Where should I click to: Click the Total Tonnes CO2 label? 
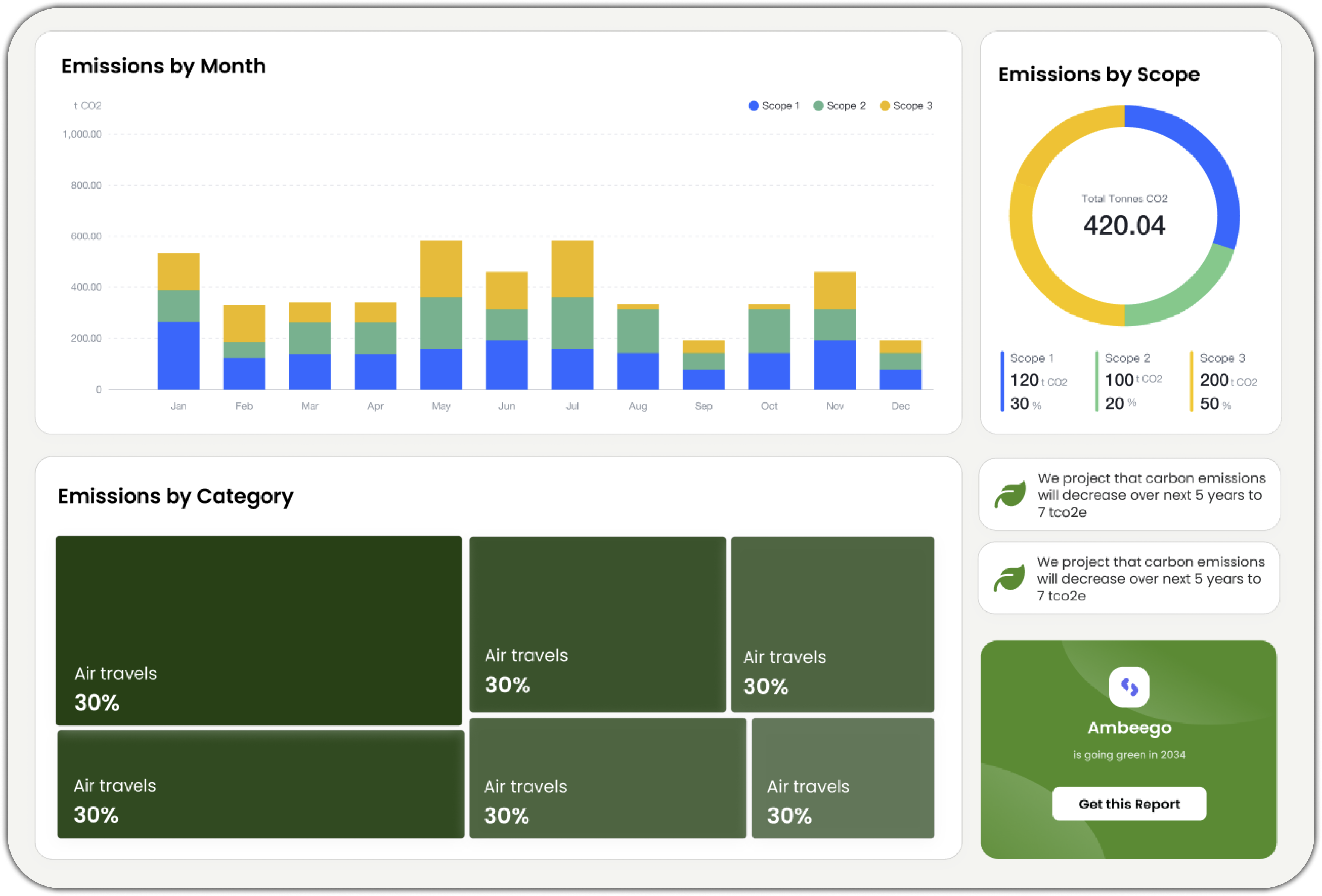(1124, 198)
